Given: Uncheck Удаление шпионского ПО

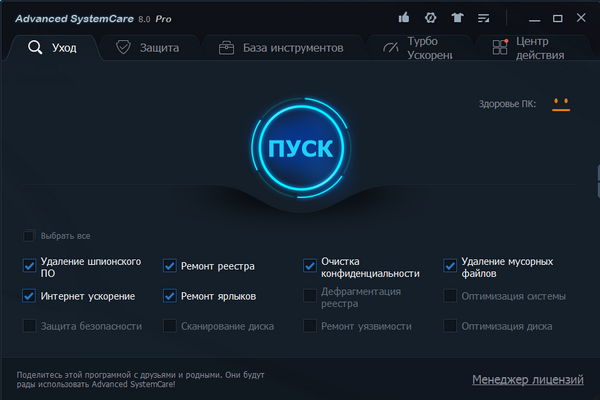Looking at the screenshot, I should tap(29, 266).
